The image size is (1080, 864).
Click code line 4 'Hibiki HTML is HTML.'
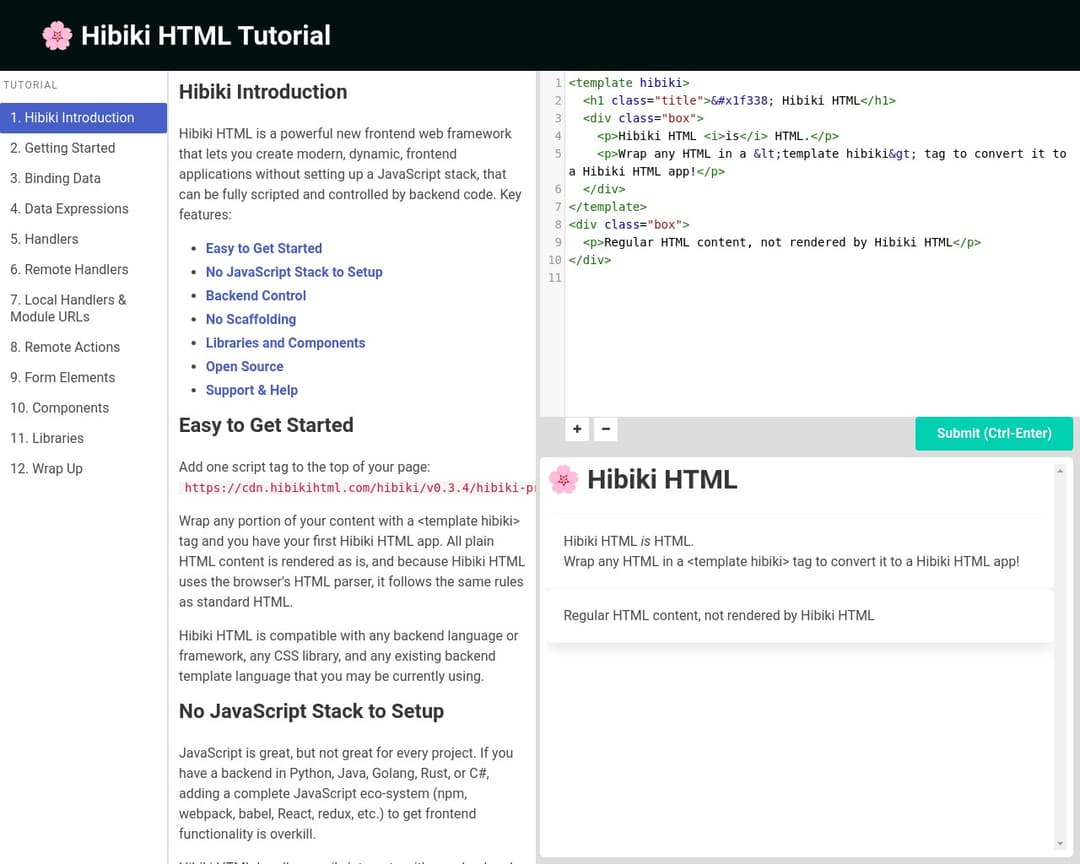click(718, 136)
